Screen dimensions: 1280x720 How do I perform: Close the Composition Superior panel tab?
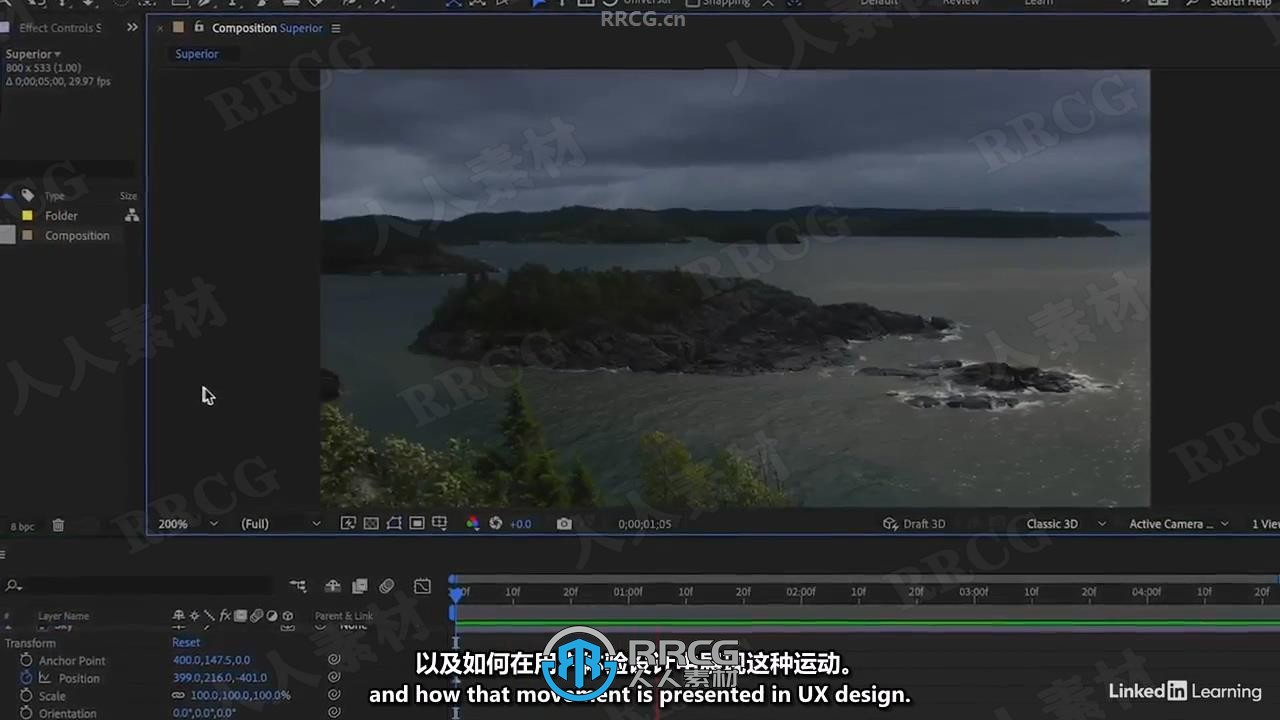point(160,28)
